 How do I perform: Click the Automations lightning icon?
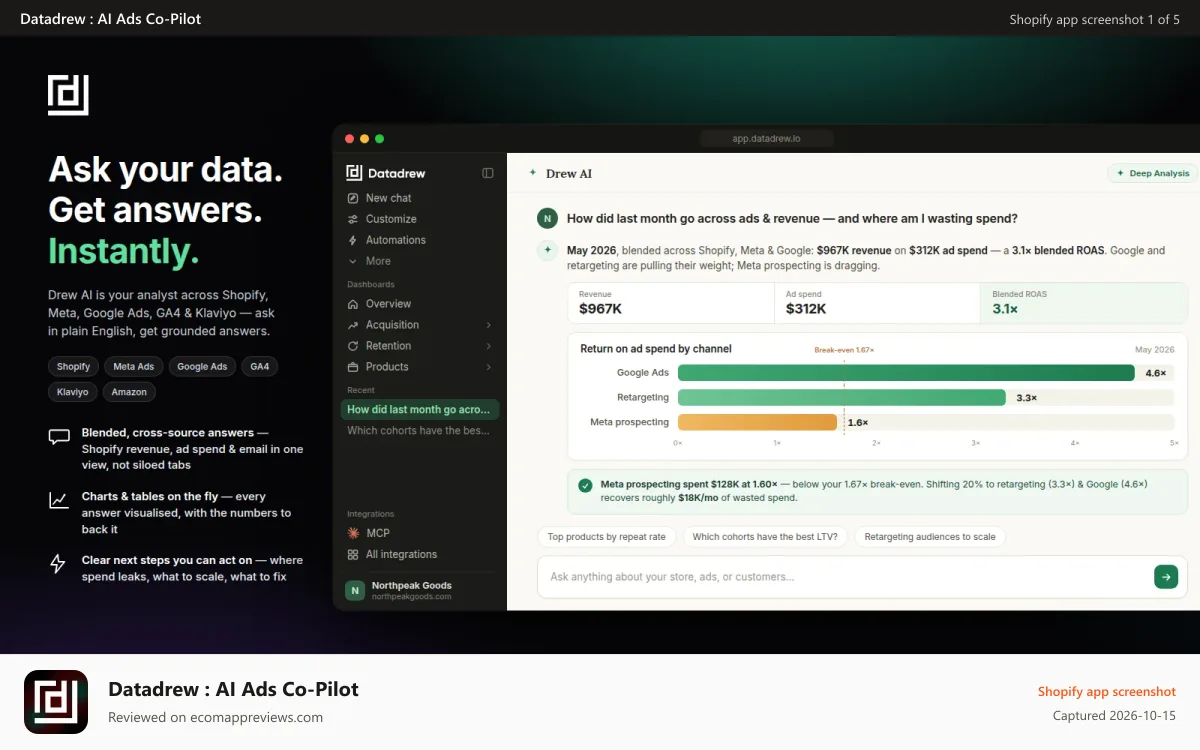click(353, 240)
